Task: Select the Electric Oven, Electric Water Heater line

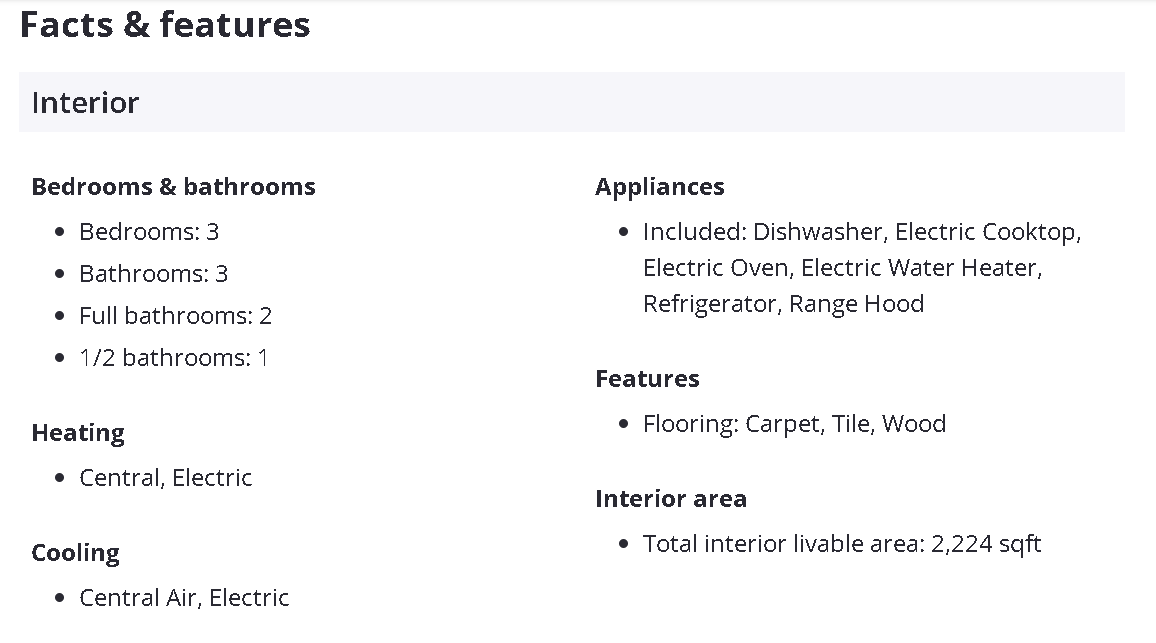Action: [x=842, y=268]
